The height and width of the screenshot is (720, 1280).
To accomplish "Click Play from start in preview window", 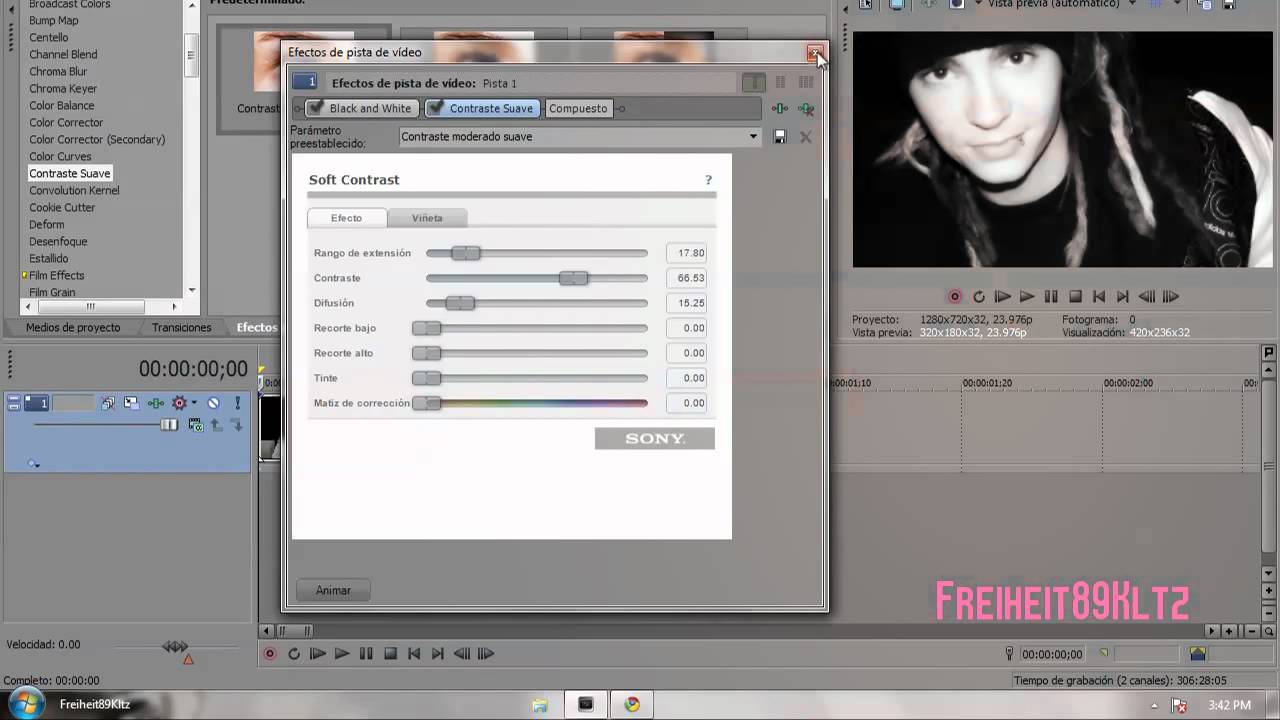I will click(x=1003, y=297).
